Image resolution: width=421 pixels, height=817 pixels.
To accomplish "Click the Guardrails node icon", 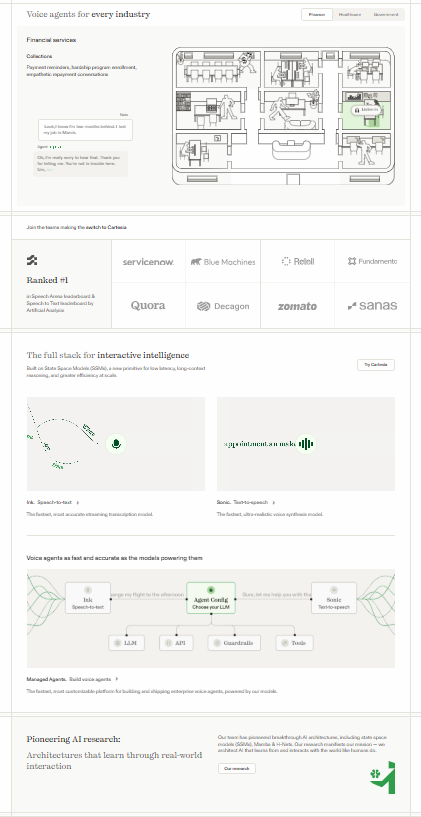I will point(217,643).
